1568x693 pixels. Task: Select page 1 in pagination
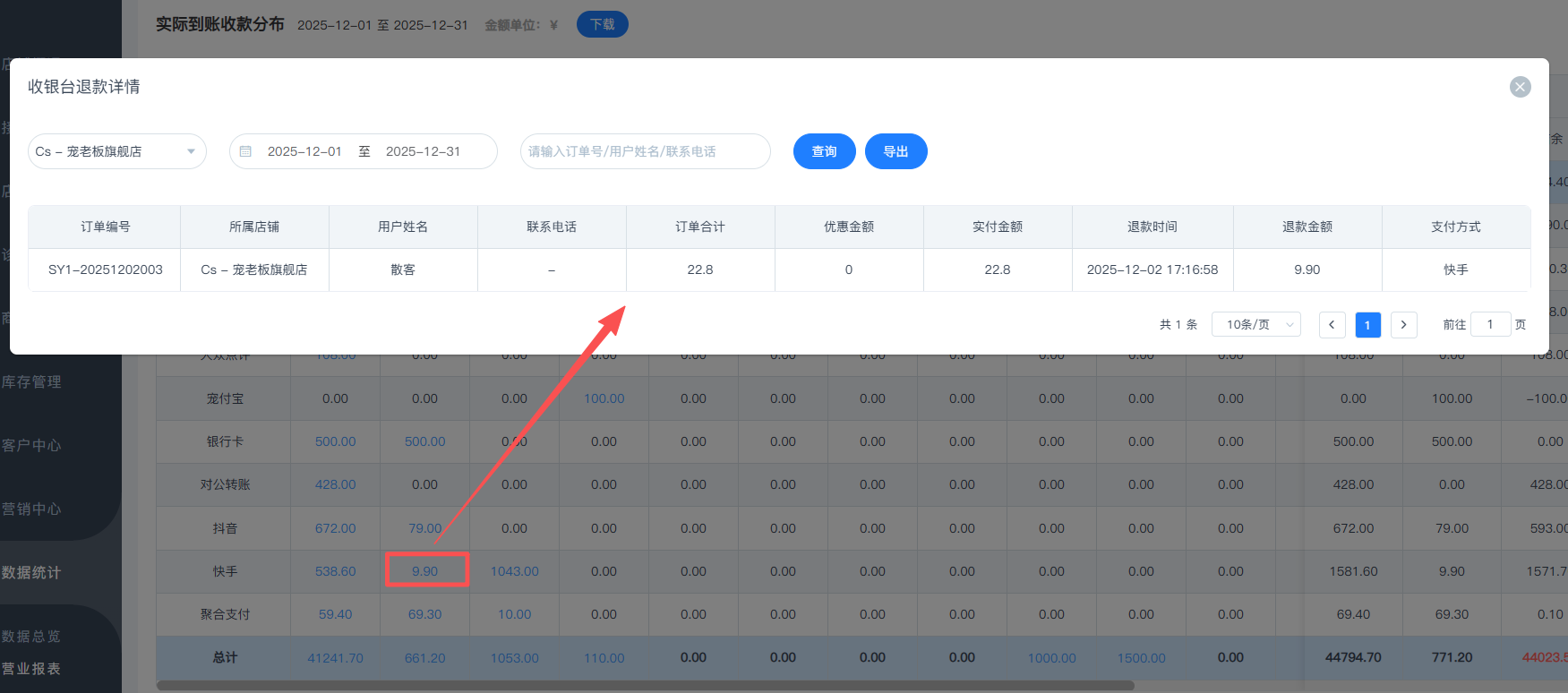tap(1367, 324)
